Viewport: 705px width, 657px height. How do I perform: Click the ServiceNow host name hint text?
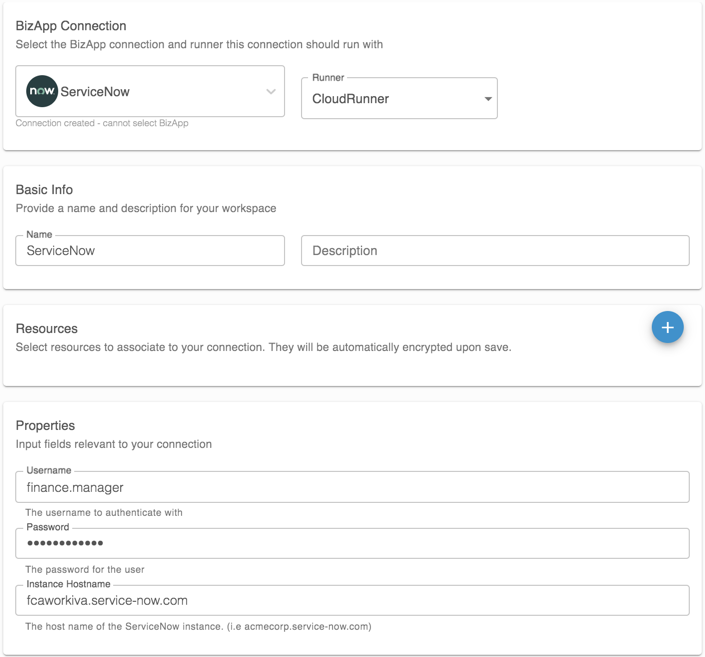click(x=198, y=626)
